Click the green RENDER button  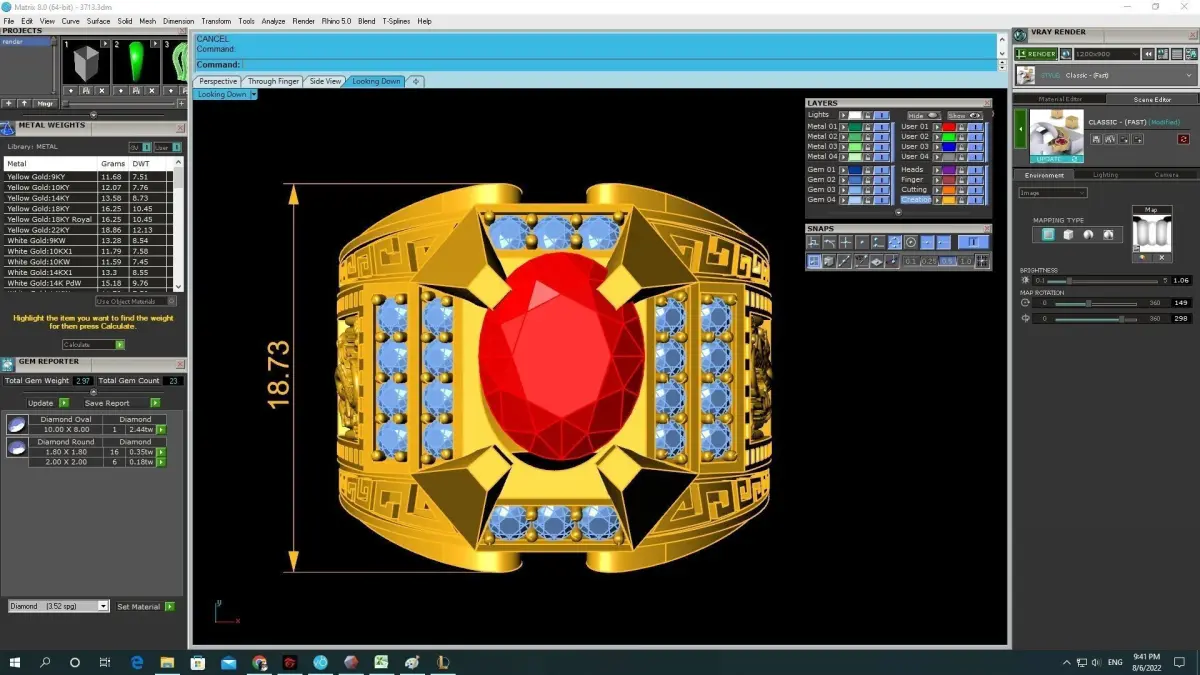coord(1037,54)
